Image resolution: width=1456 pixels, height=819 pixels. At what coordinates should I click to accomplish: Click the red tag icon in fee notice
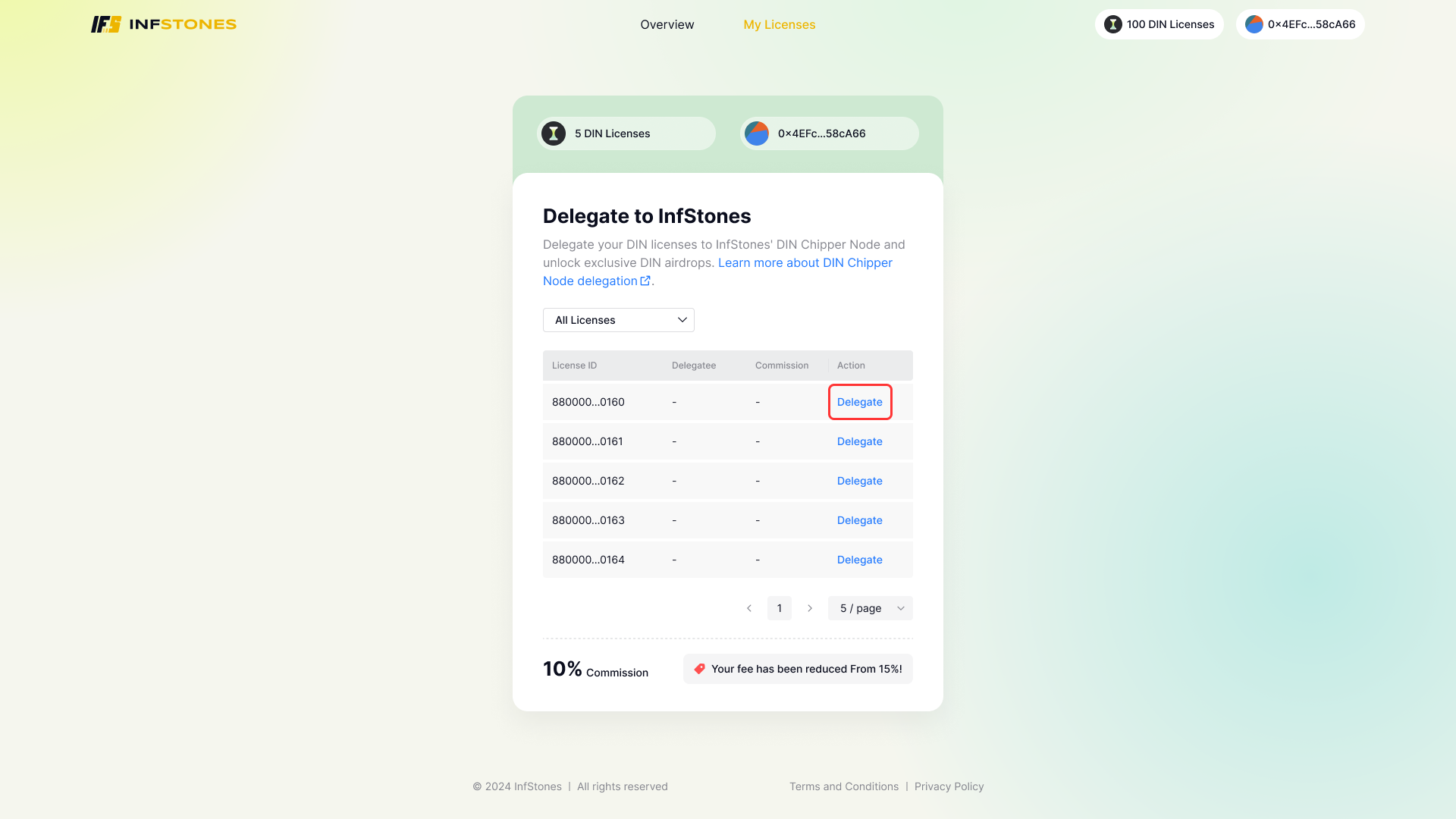point(699,669)
